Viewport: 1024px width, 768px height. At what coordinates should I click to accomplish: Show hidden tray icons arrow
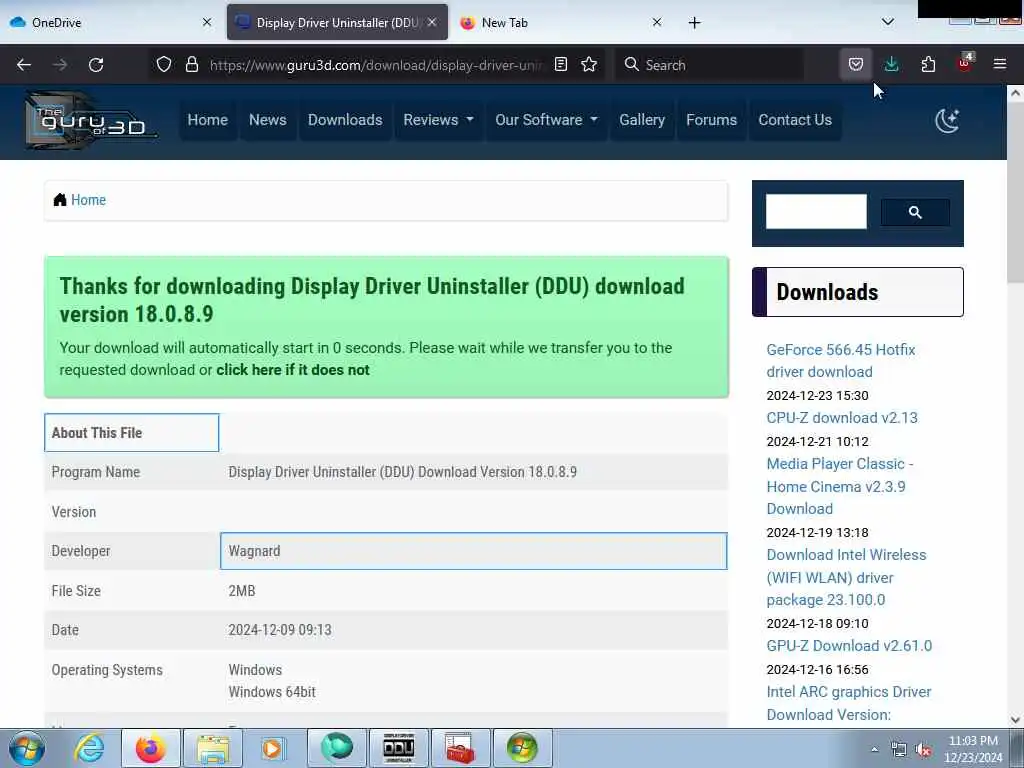(x=874, y=749)
